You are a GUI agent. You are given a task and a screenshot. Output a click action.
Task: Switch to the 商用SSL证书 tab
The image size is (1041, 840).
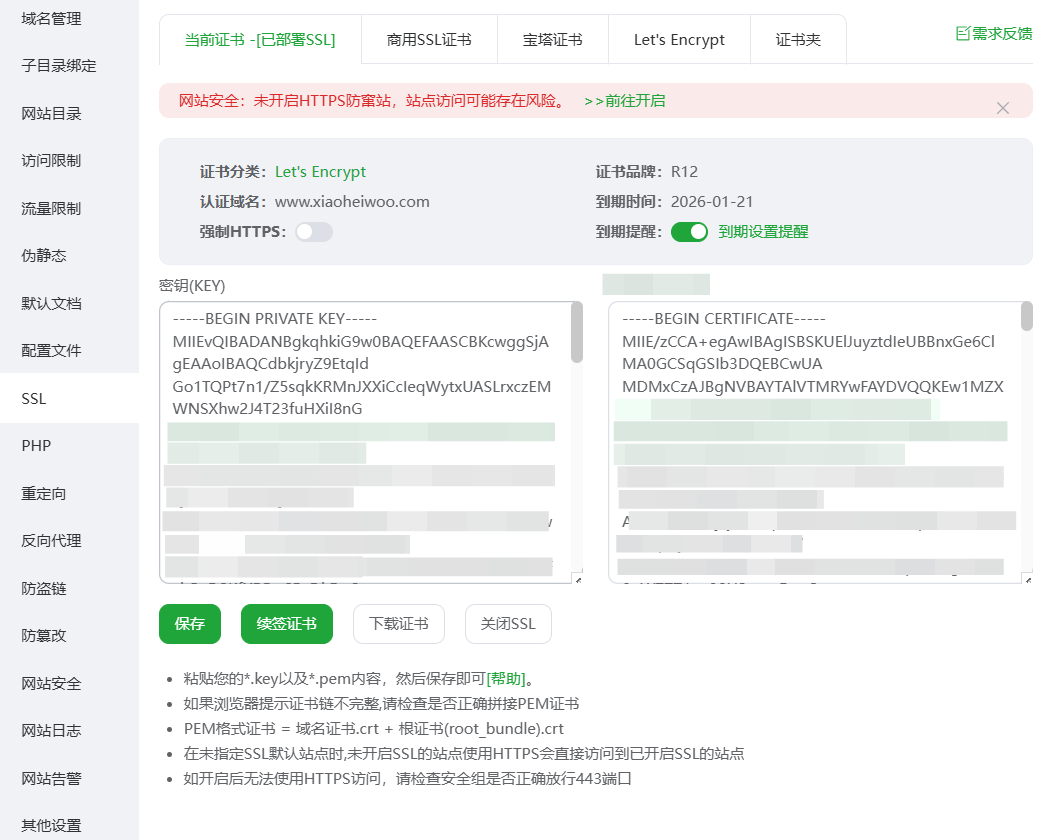coord(429,39)
